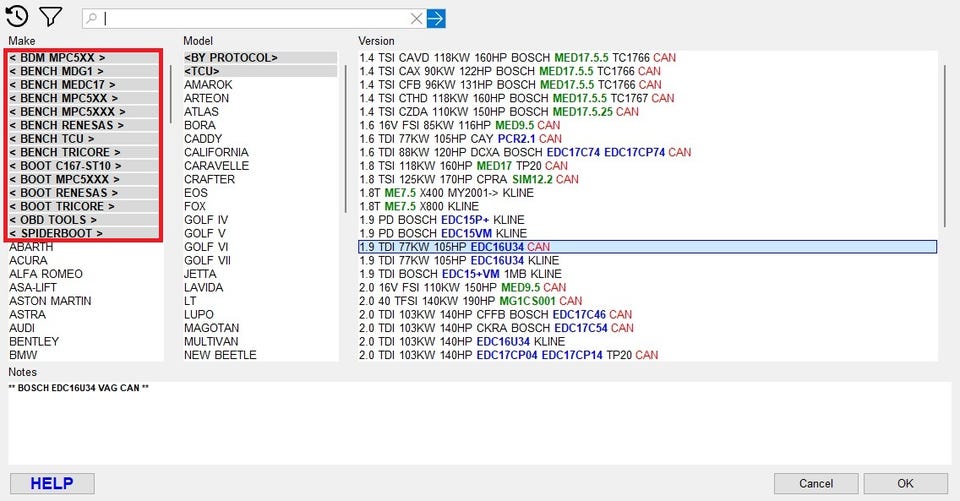
Task: Select NEW BEETLE model
Action: coord(220,355)
